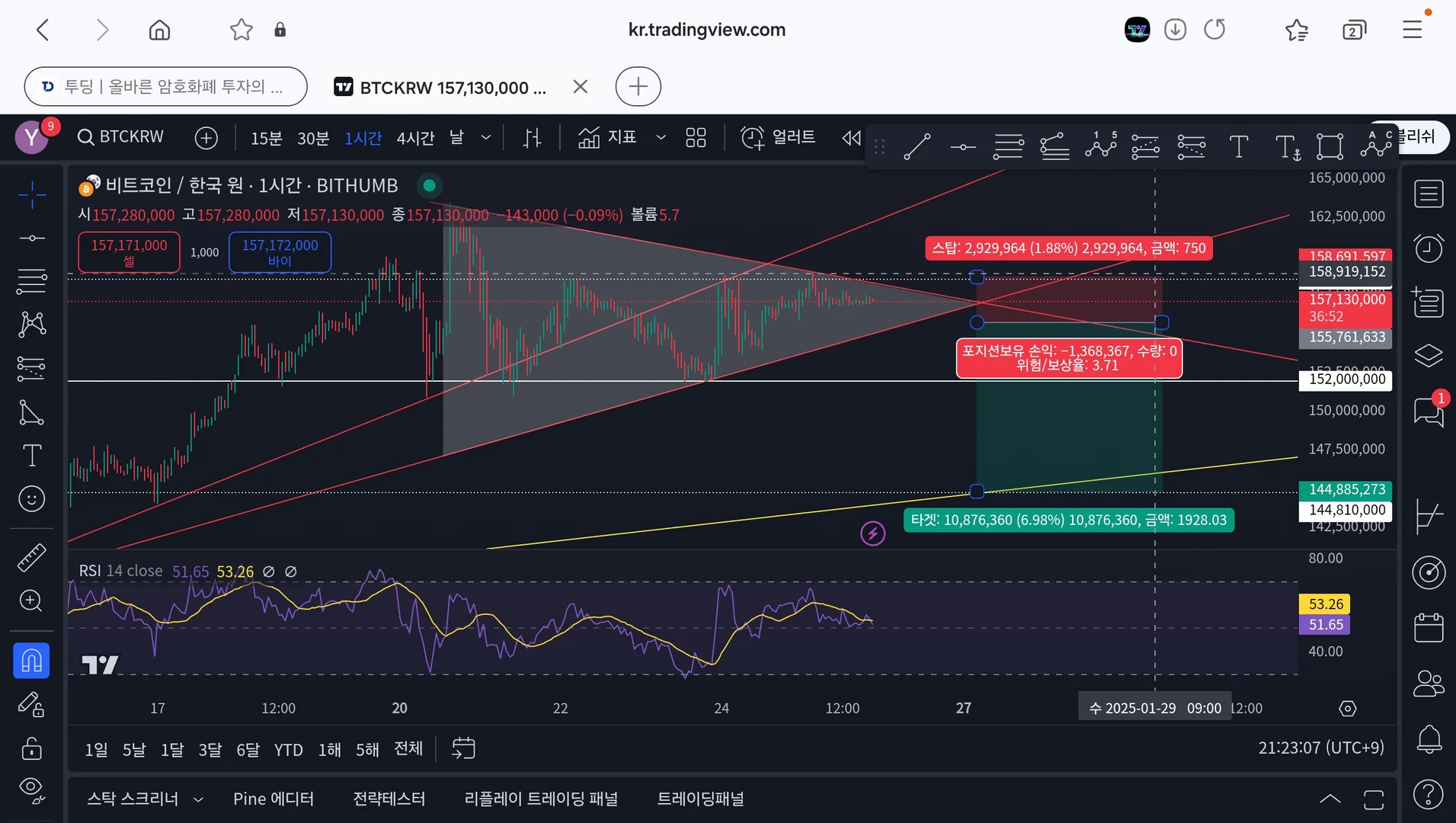Open chart settings gear near time axis
The width and height of the screenshot is (1456, 823).
[x=1347, y=709]
